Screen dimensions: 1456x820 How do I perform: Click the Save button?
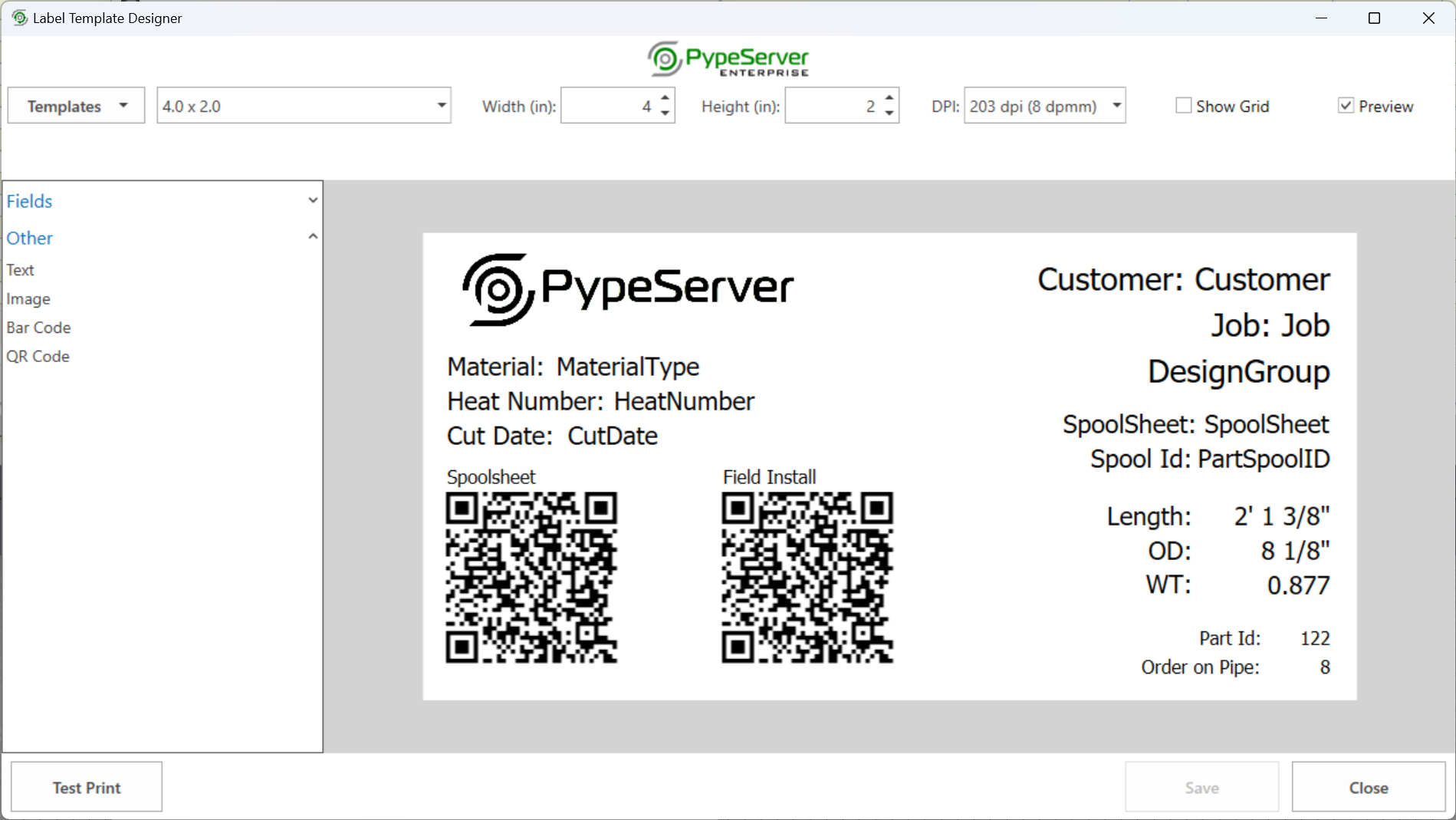point(1201,786)
